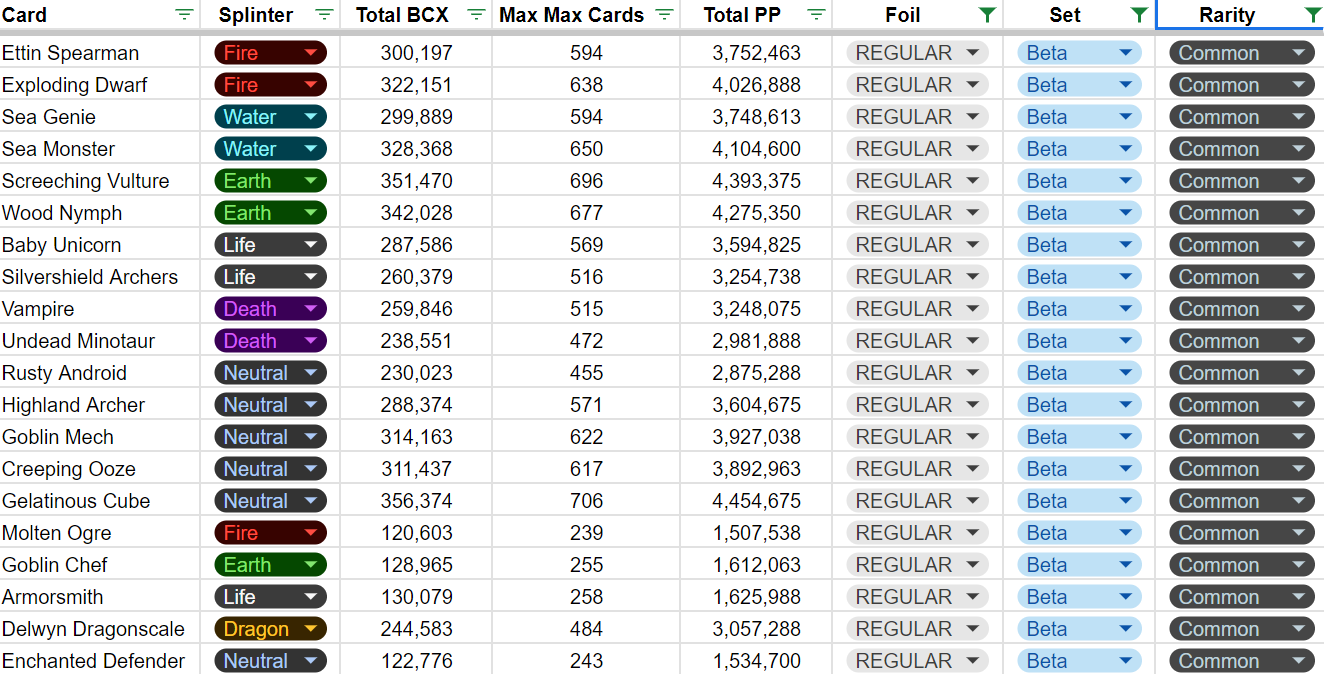Viewport: 1324px width, 674px height.
Task: Open the Total BCX column filter icon
Action: (476, 15)
